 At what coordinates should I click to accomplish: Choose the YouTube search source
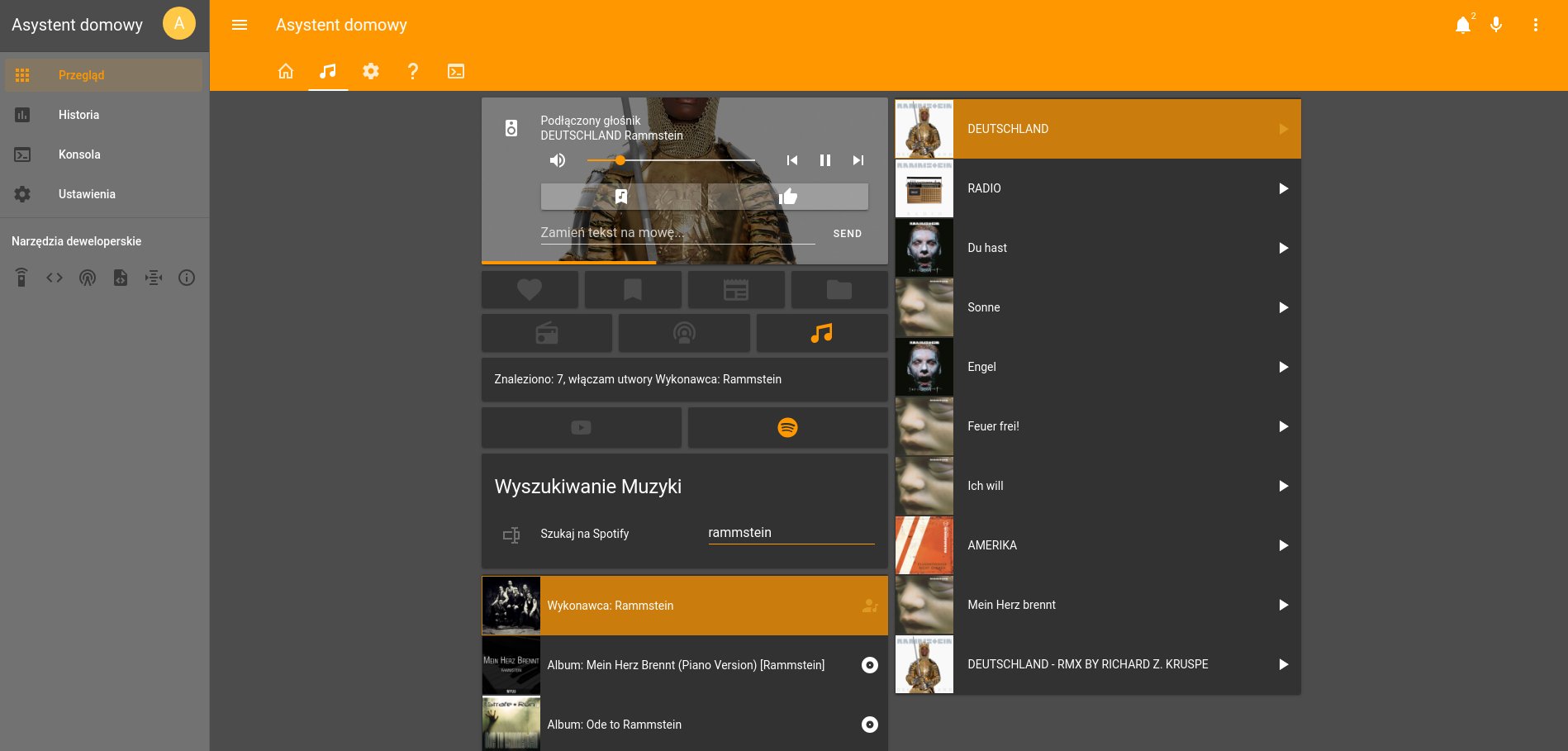tap(582, 428)
